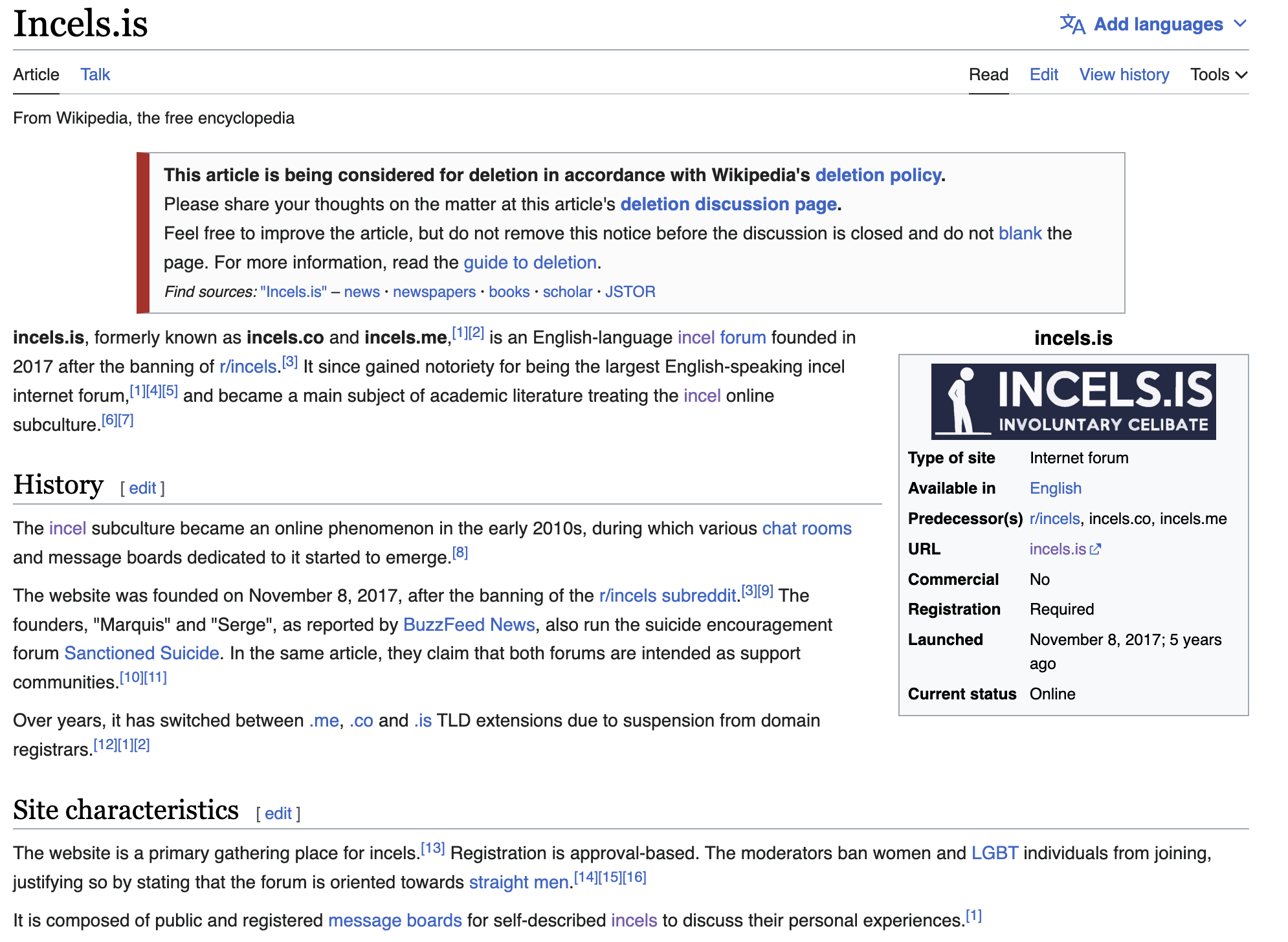The height and width of the screenshot is (942, 1288).
Task: Click citation [10] after communities
Action: coord(131,677)
